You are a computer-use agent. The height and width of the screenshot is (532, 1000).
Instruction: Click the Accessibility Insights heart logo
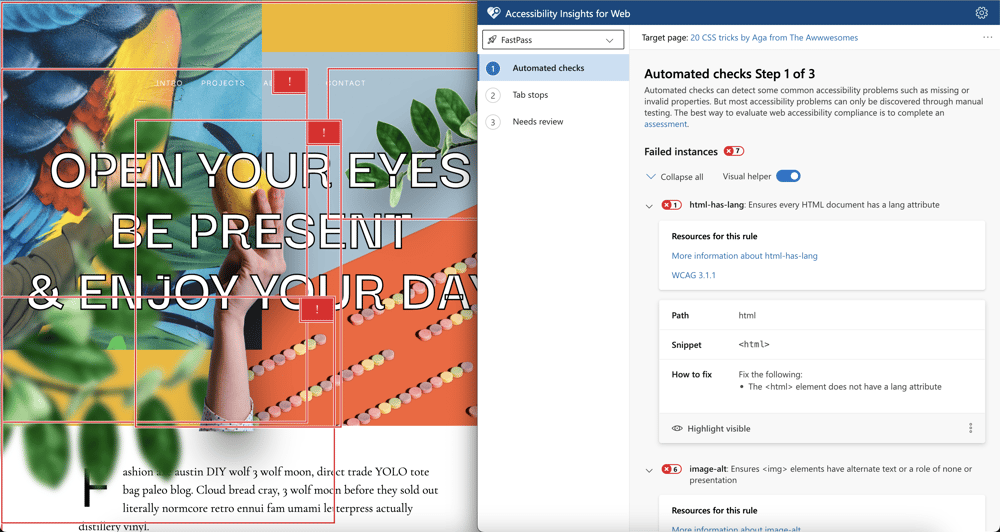pos(493,13)
